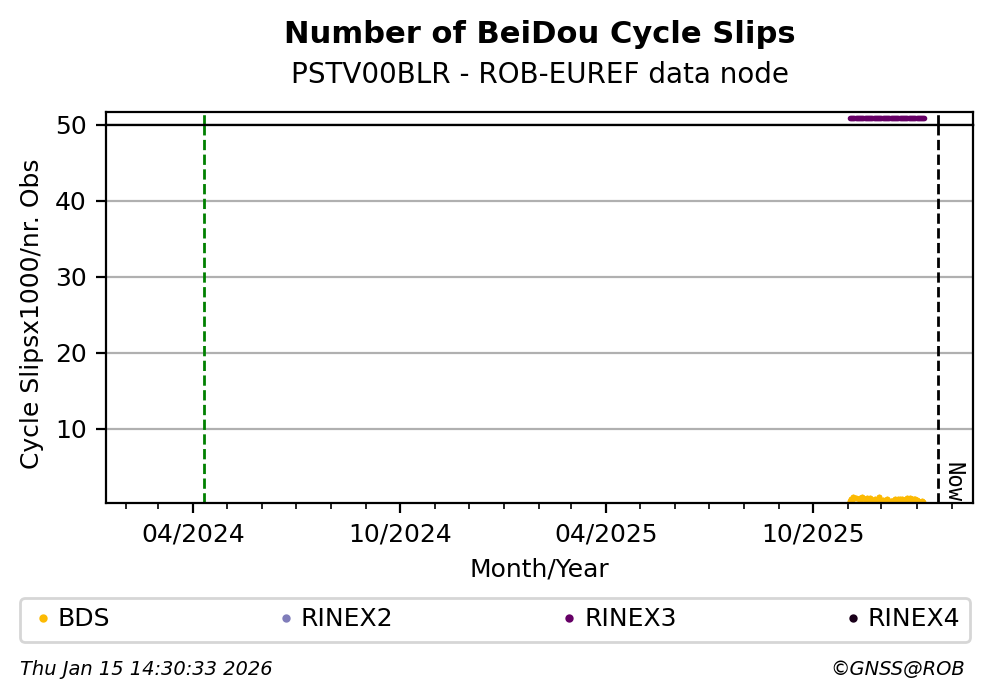The width and height of the screenshot is (993, 699).
Task: Select the RINEX2 legend label
Action: 346,619
